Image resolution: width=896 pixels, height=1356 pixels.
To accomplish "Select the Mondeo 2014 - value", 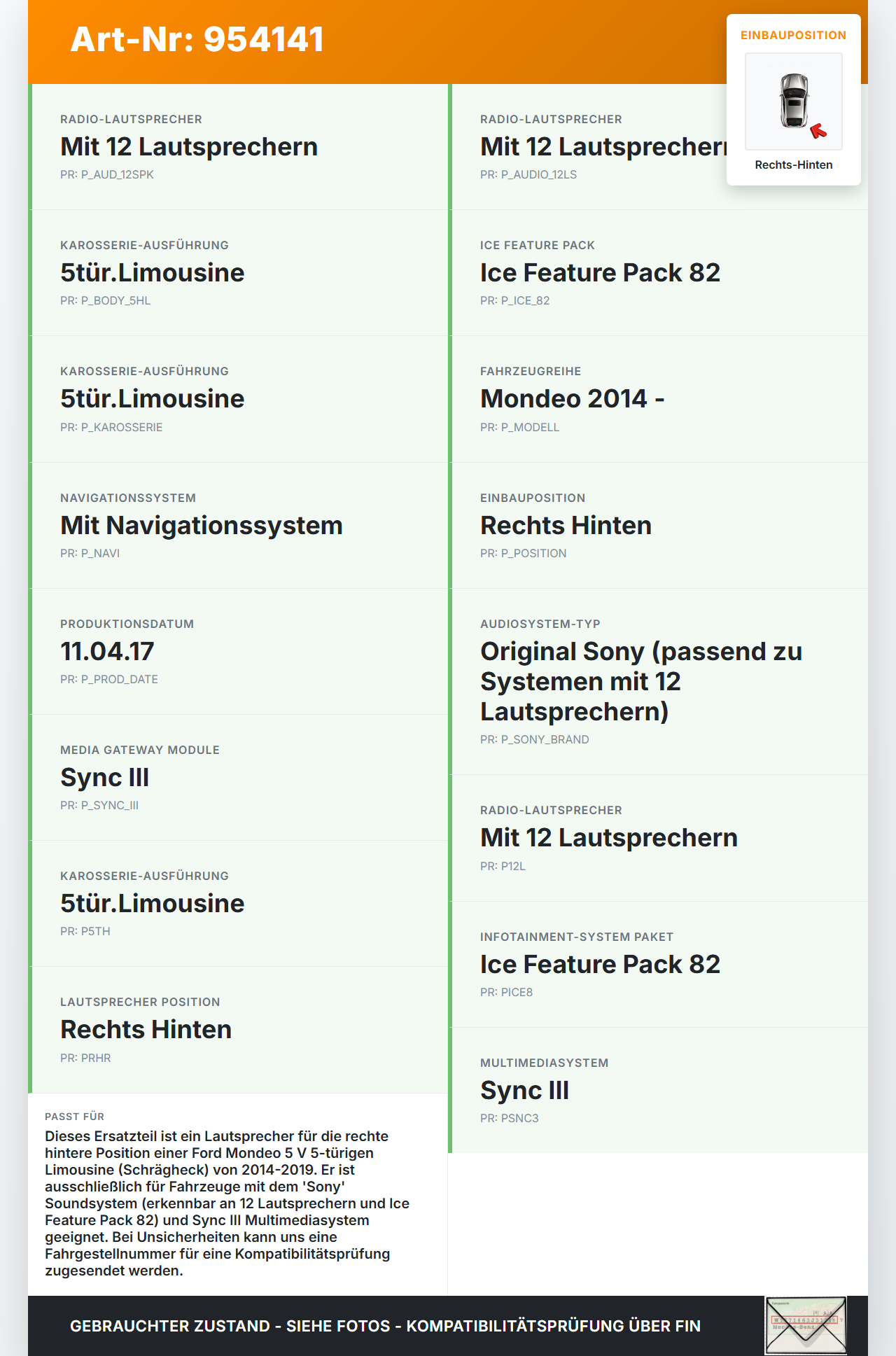I will coord(572,398).
